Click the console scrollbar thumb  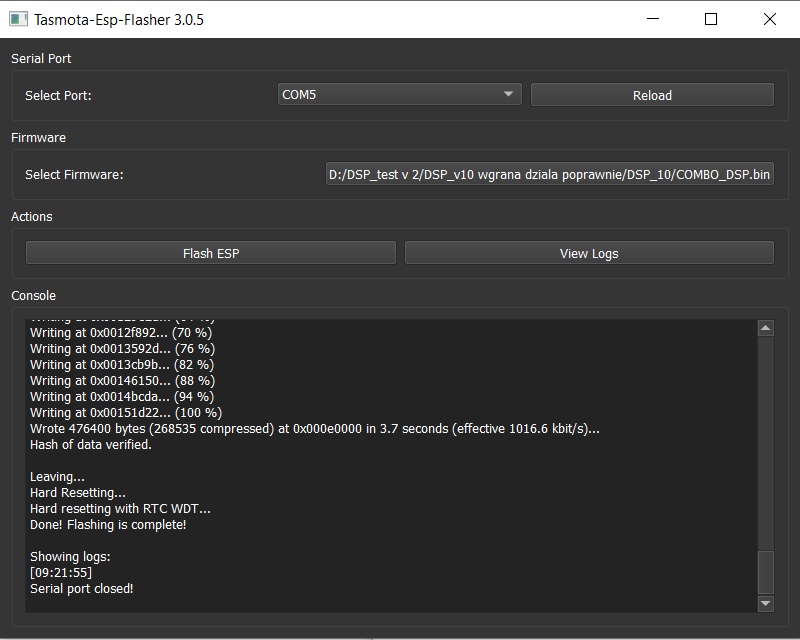click(x=765, y=571)
